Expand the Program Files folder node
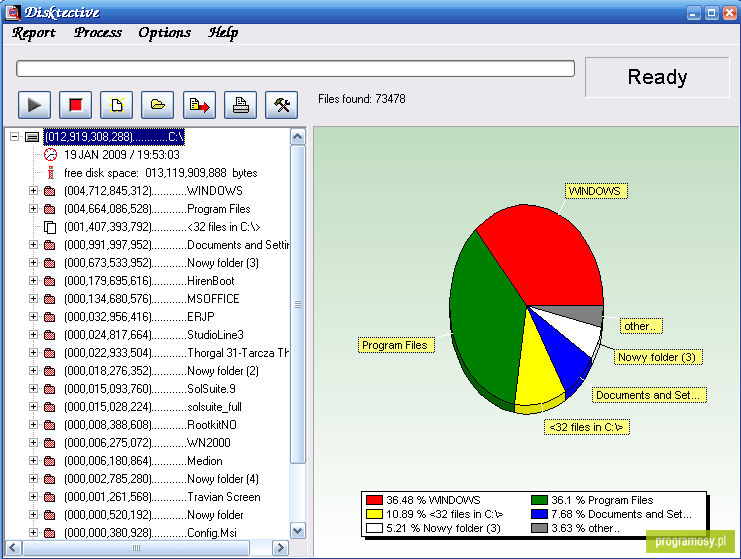The image size is (741, 559). pos(33,208)
